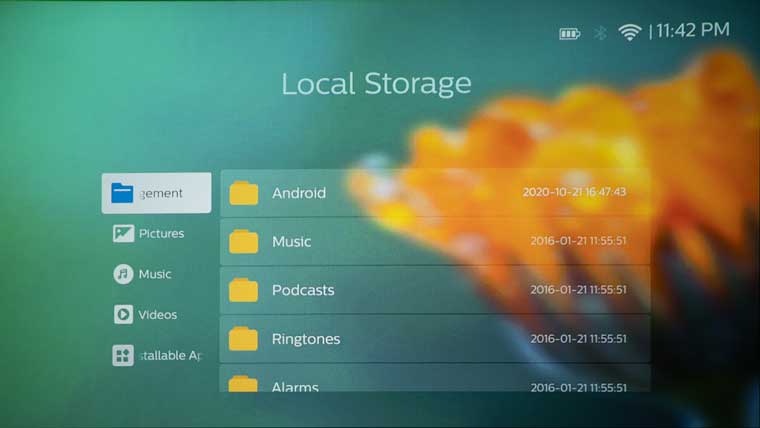Screen dimensions: 760x428
Task: Click the blue file management folder icon
Action: pos(122,193)
